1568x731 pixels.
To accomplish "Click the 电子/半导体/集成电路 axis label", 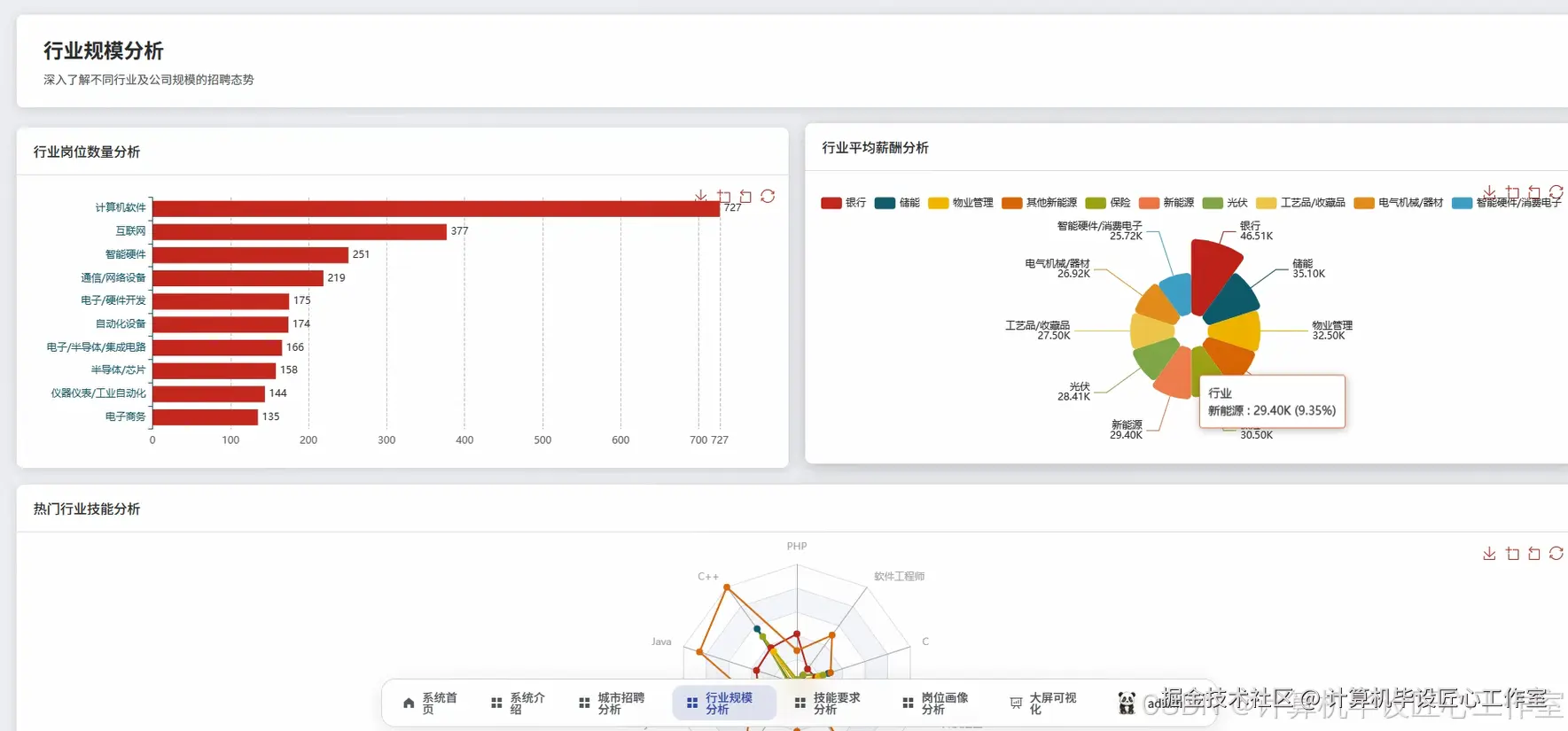I will (97, 346).
